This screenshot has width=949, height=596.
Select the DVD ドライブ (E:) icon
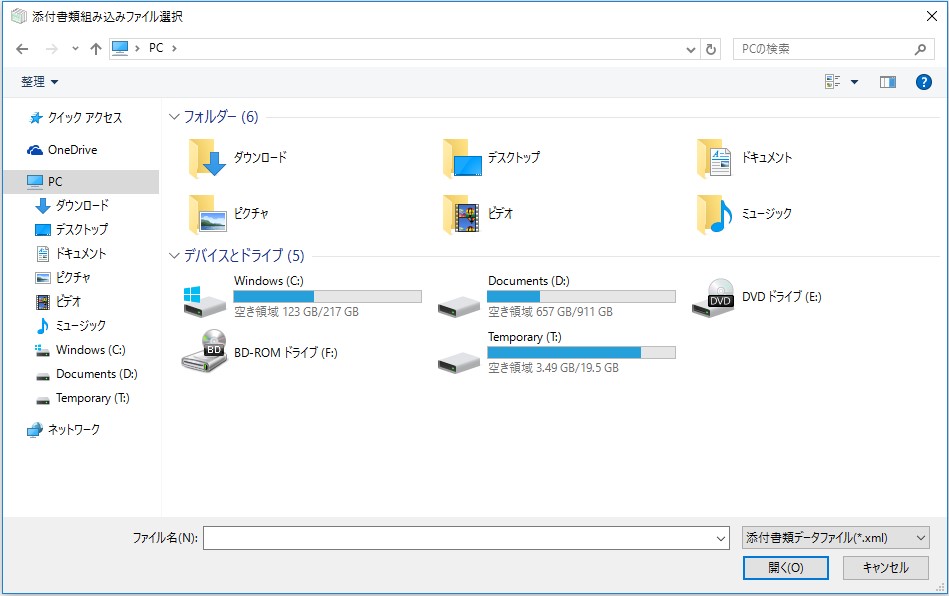(x=713, y=297)
